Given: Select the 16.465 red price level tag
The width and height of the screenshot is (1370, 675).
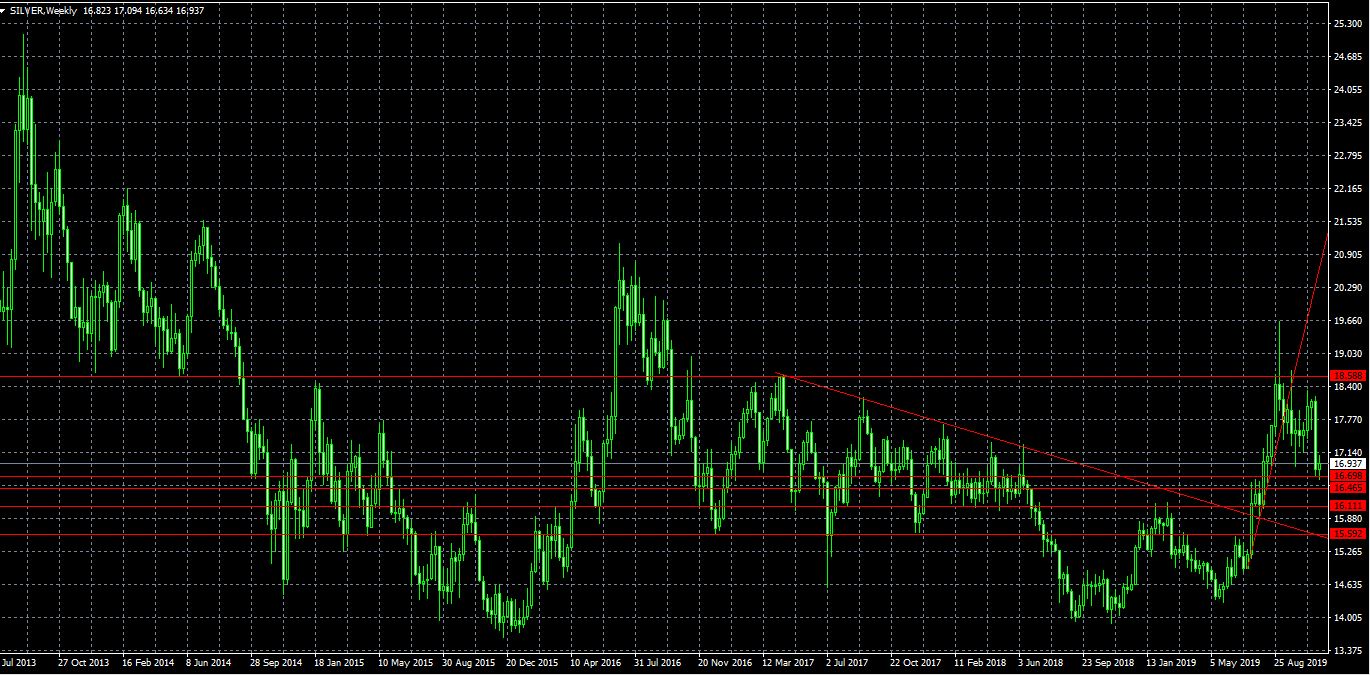Looking at the screenshot, I should (1348, 487).
